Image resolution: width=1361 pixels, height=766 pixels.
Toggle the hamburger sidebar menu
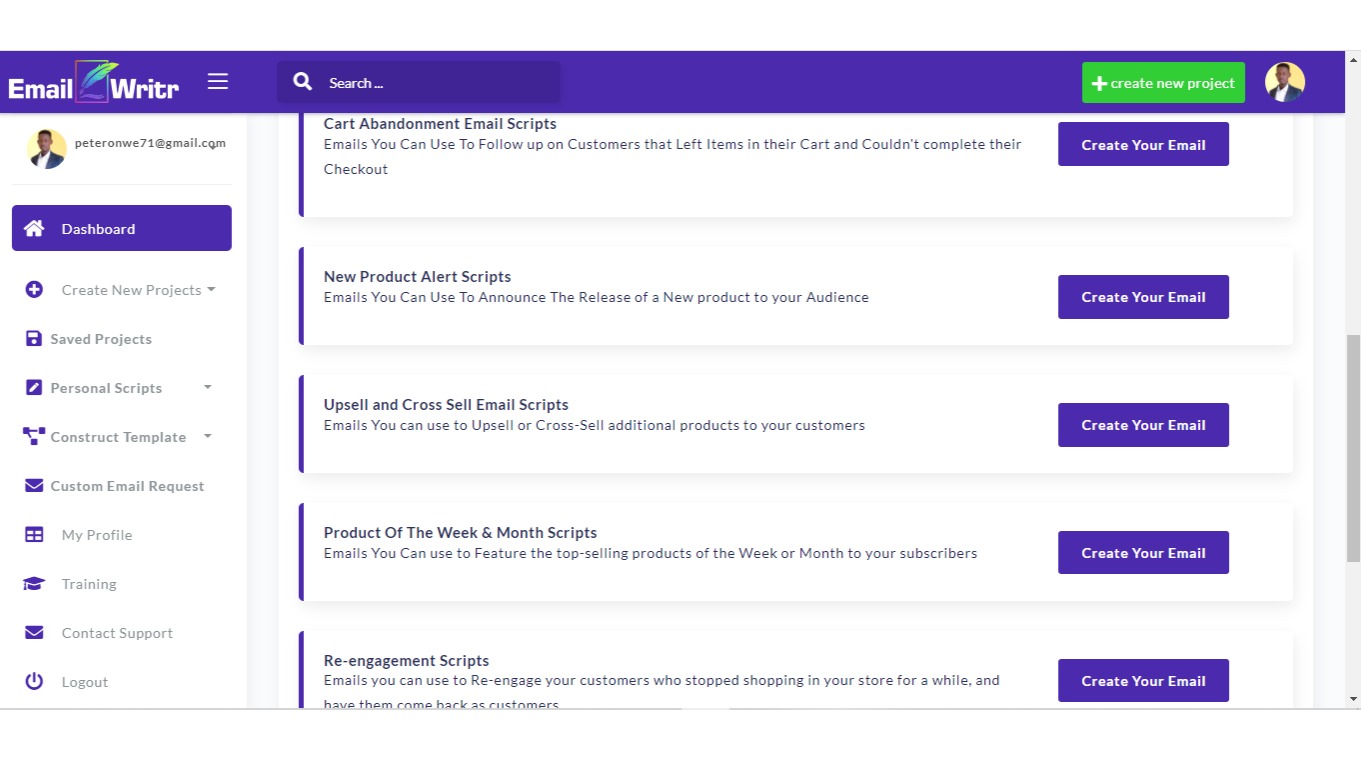coord(218,82)
